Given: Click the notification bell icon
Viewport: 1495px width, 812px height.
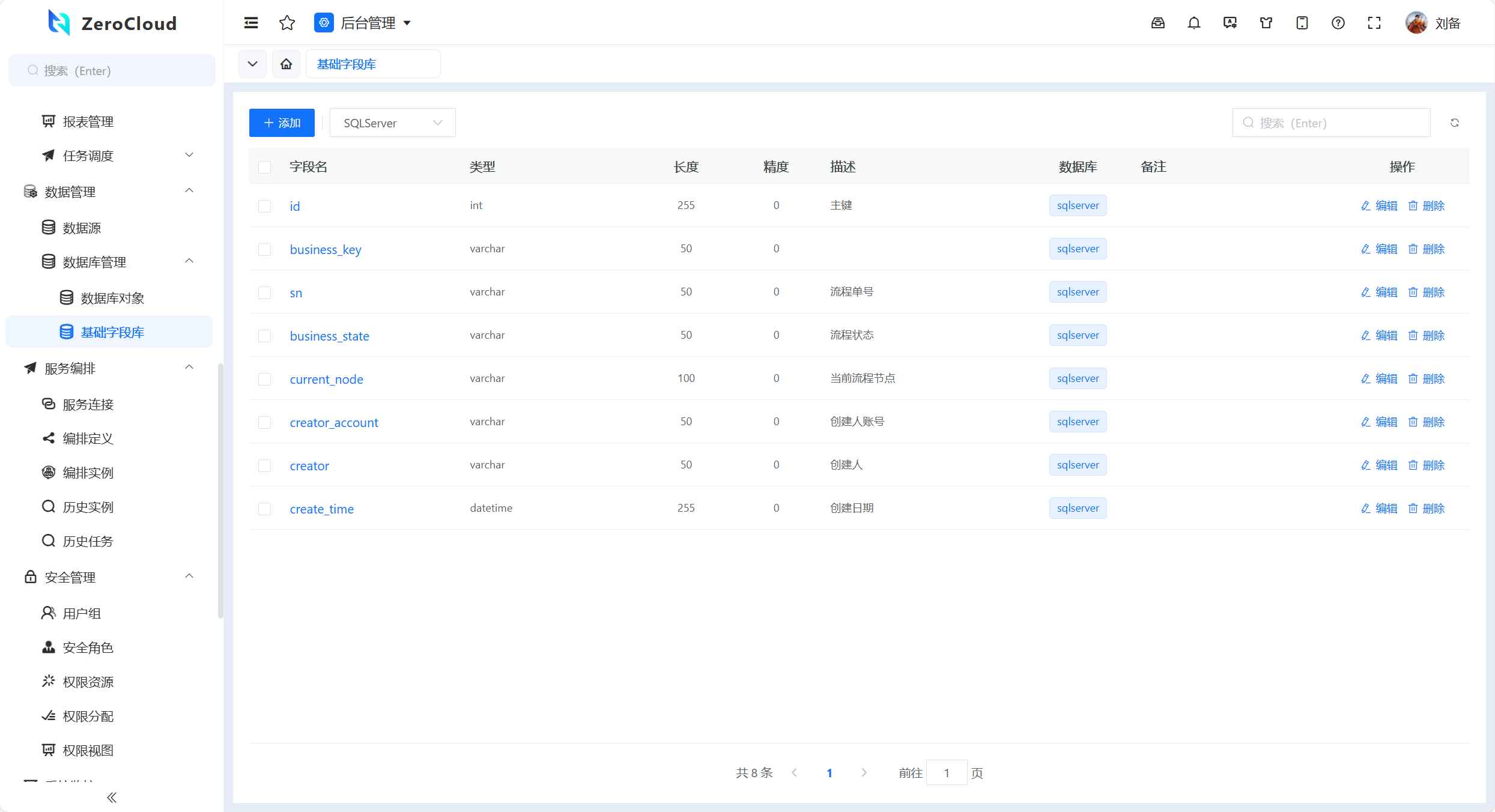Looking at the screenshot, I should click(1194, 23).
